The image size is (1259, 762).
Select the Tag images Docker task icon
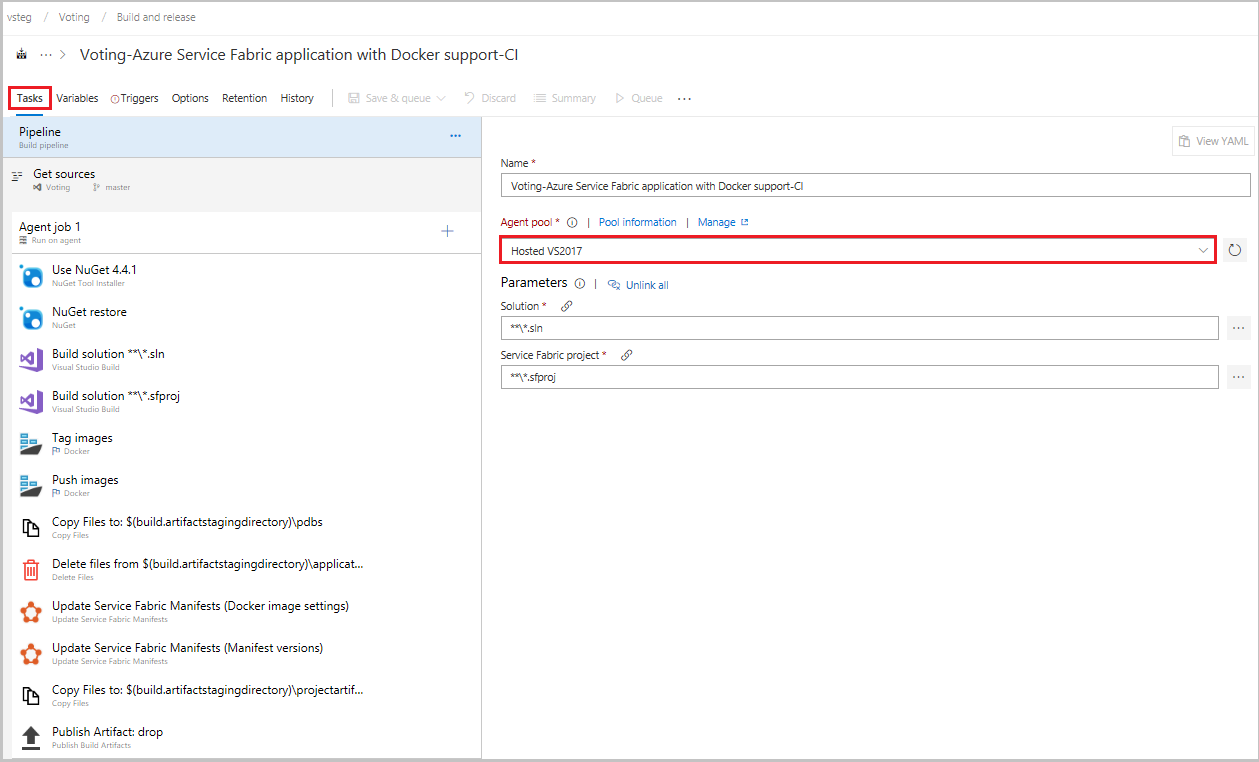pyautogui.click(x=31, y=444)
